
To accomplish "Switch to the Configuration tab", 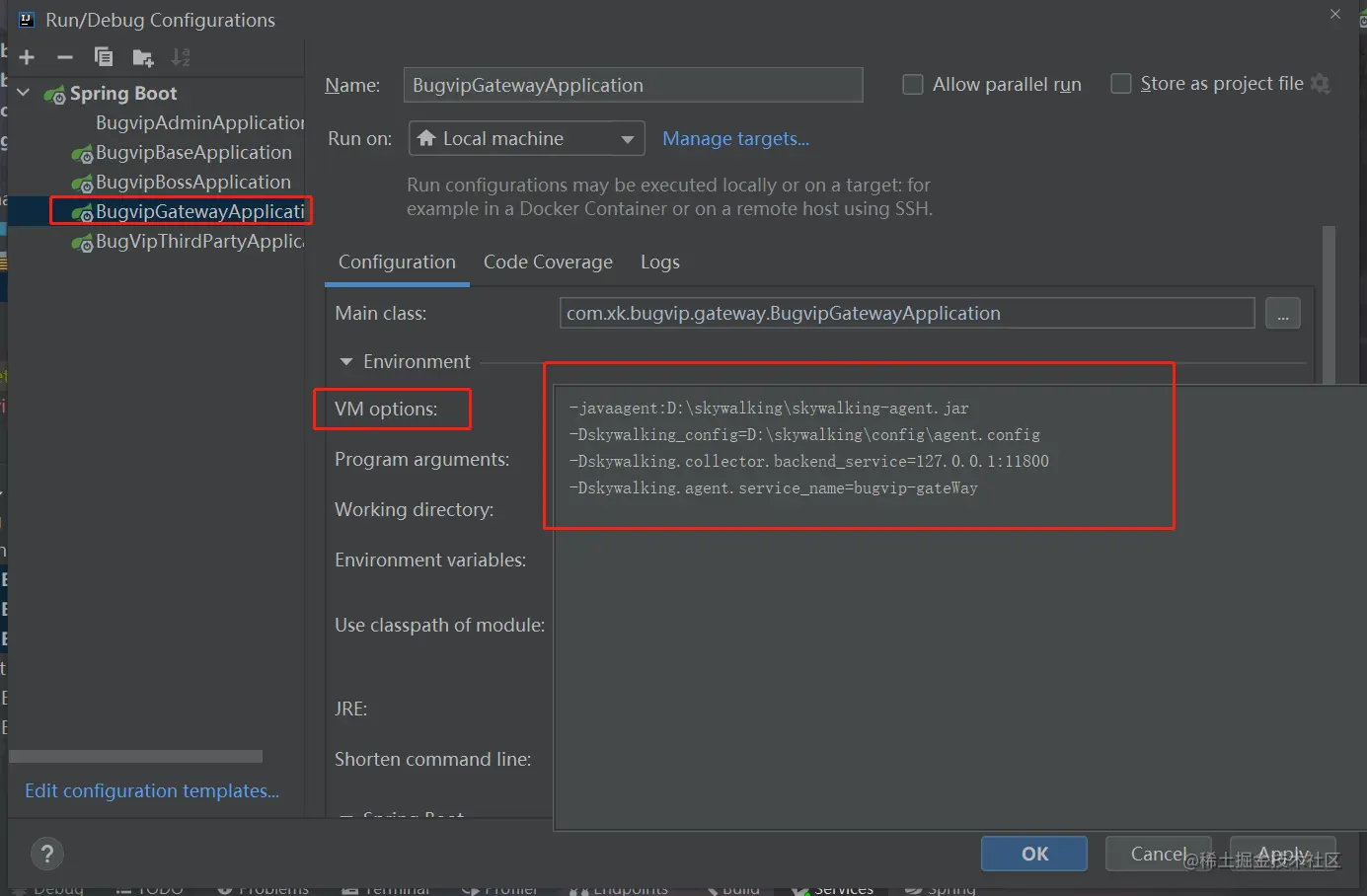I will click(397, 262).
